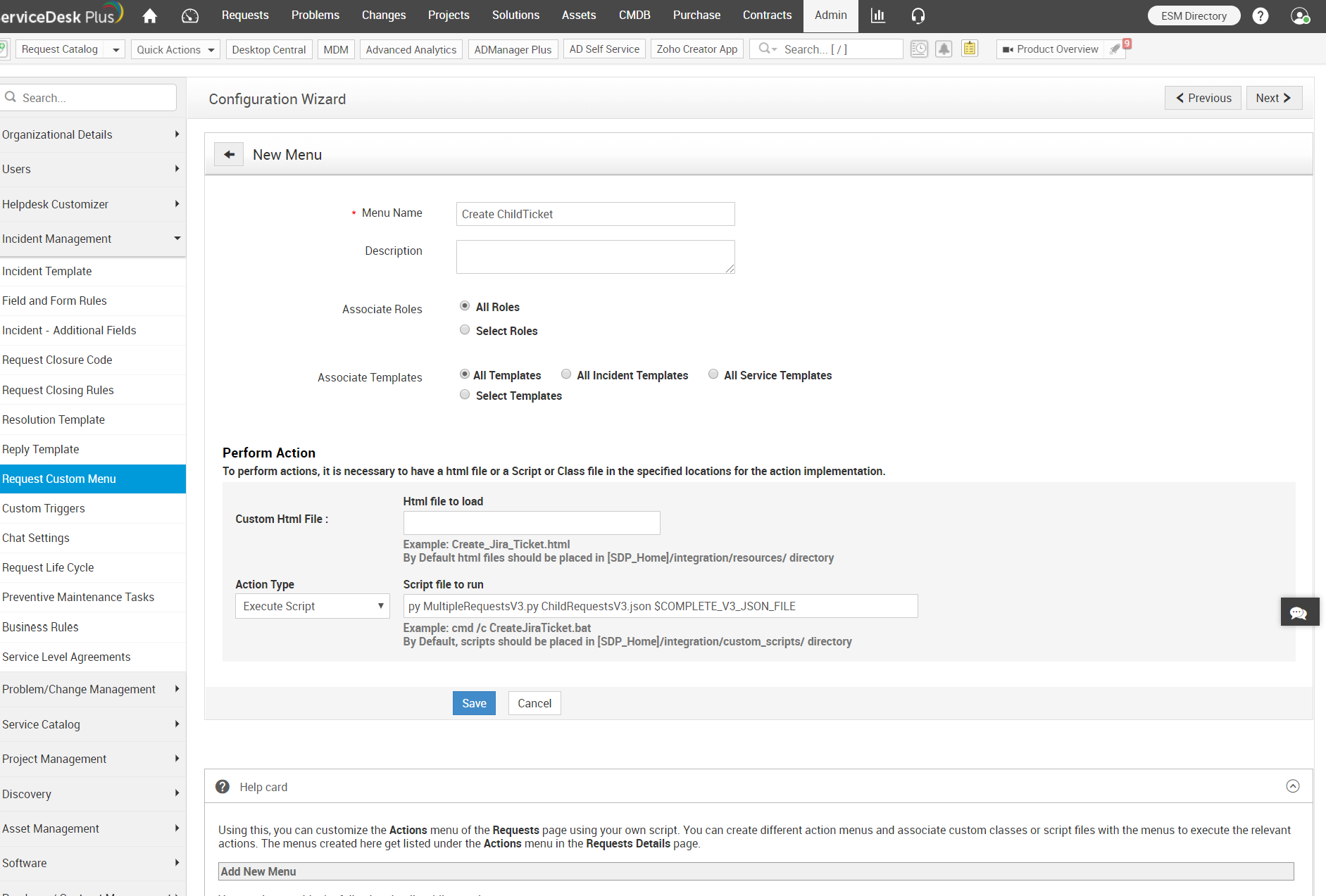Screen dimensions: 1326x896
Task: Open the yellow notes icon
Action: pyautogui.click(x=970, y=49)
